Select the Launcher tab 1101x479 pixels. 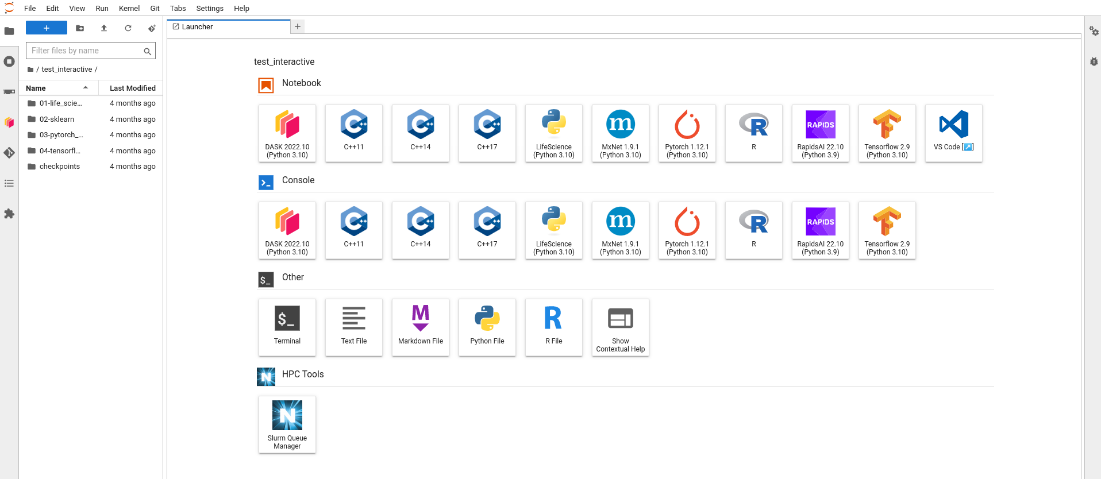click(228, 27)
